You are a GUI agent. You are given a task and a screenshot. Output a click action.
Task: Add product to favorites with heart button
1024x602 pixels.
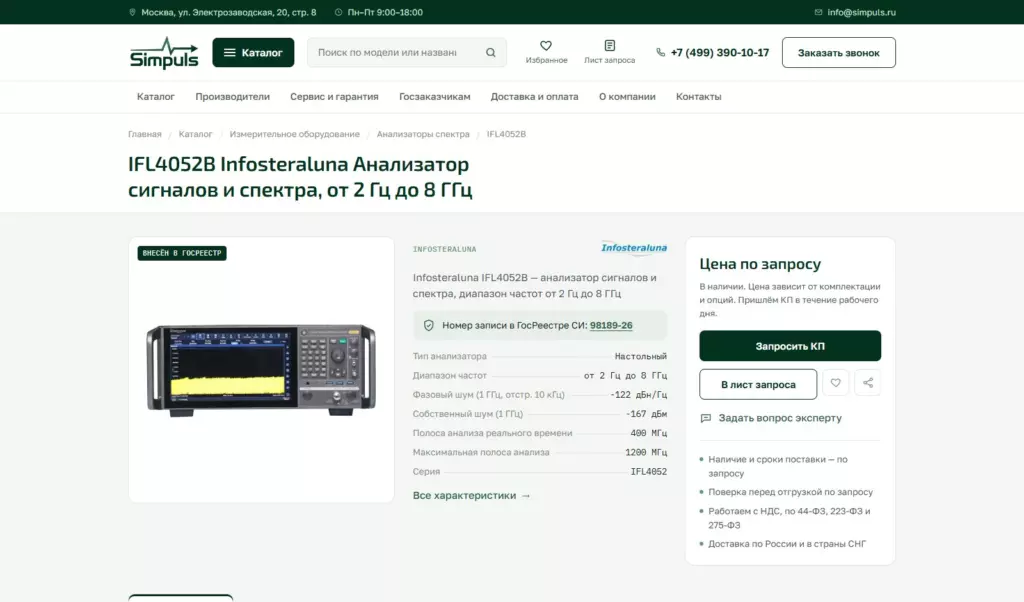pyautogui.click(x=835, y=383)
